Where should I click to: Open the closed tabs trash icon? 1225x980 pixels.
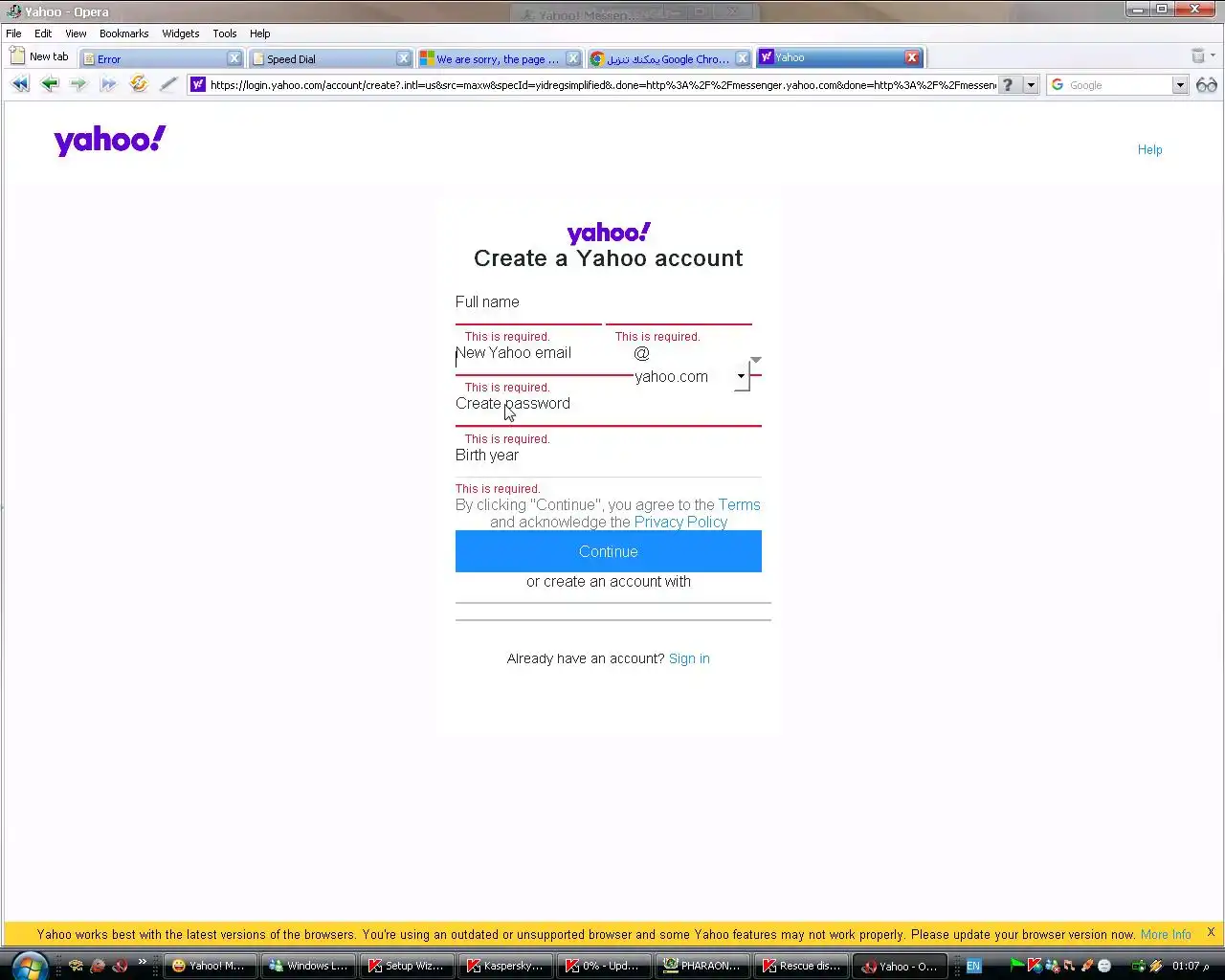point(1197,56)
